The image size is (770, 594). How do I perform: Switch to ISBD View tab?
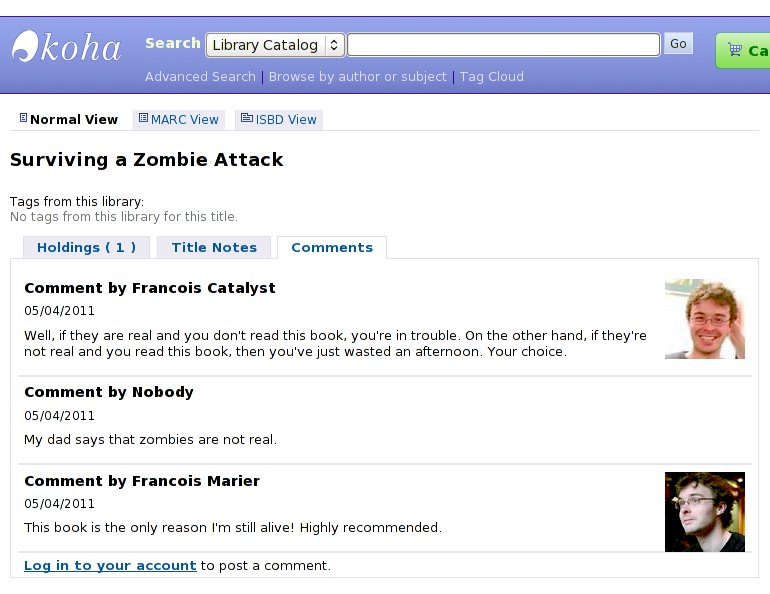[x=286, y=120]
